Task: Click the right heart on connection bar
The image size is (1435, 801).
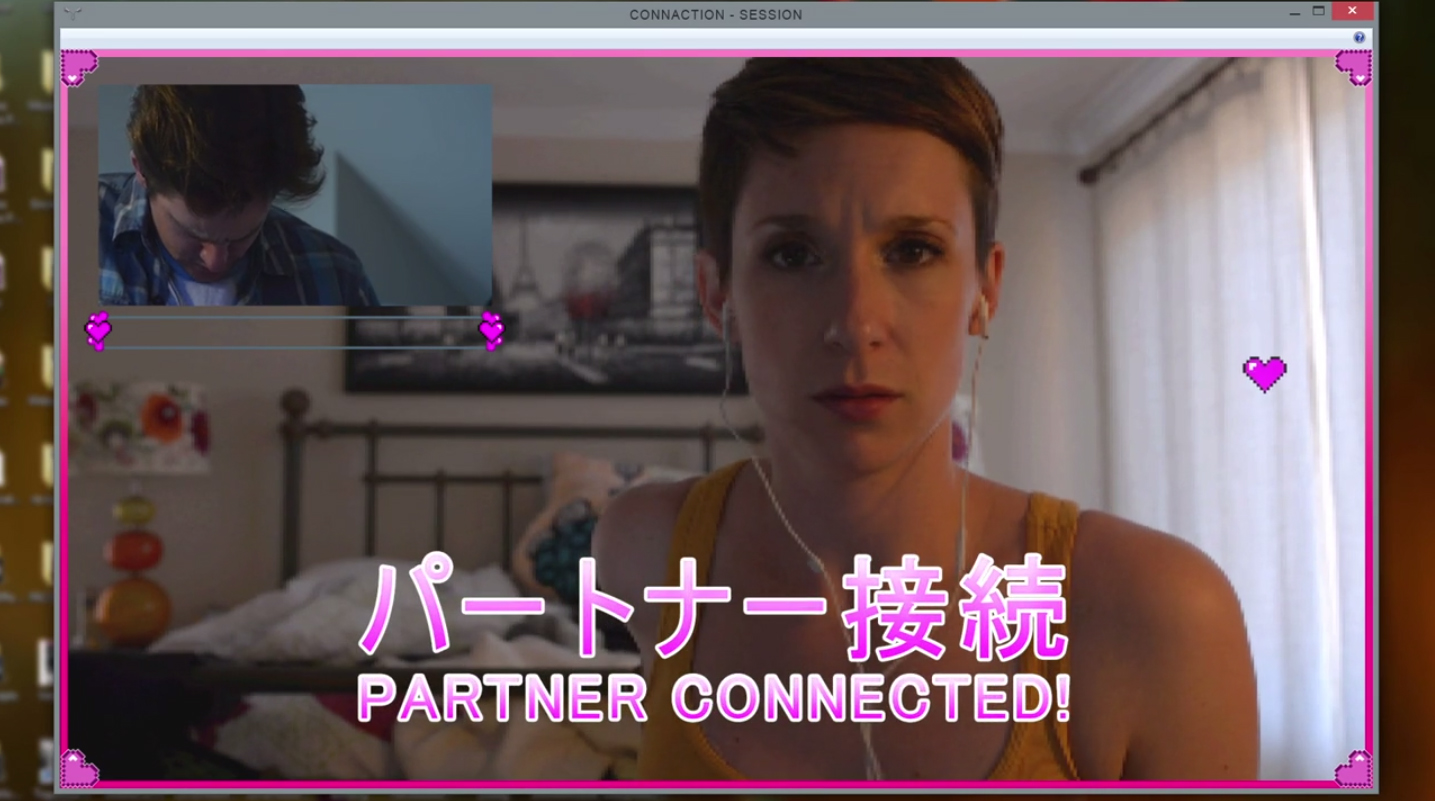Action: 491,331
